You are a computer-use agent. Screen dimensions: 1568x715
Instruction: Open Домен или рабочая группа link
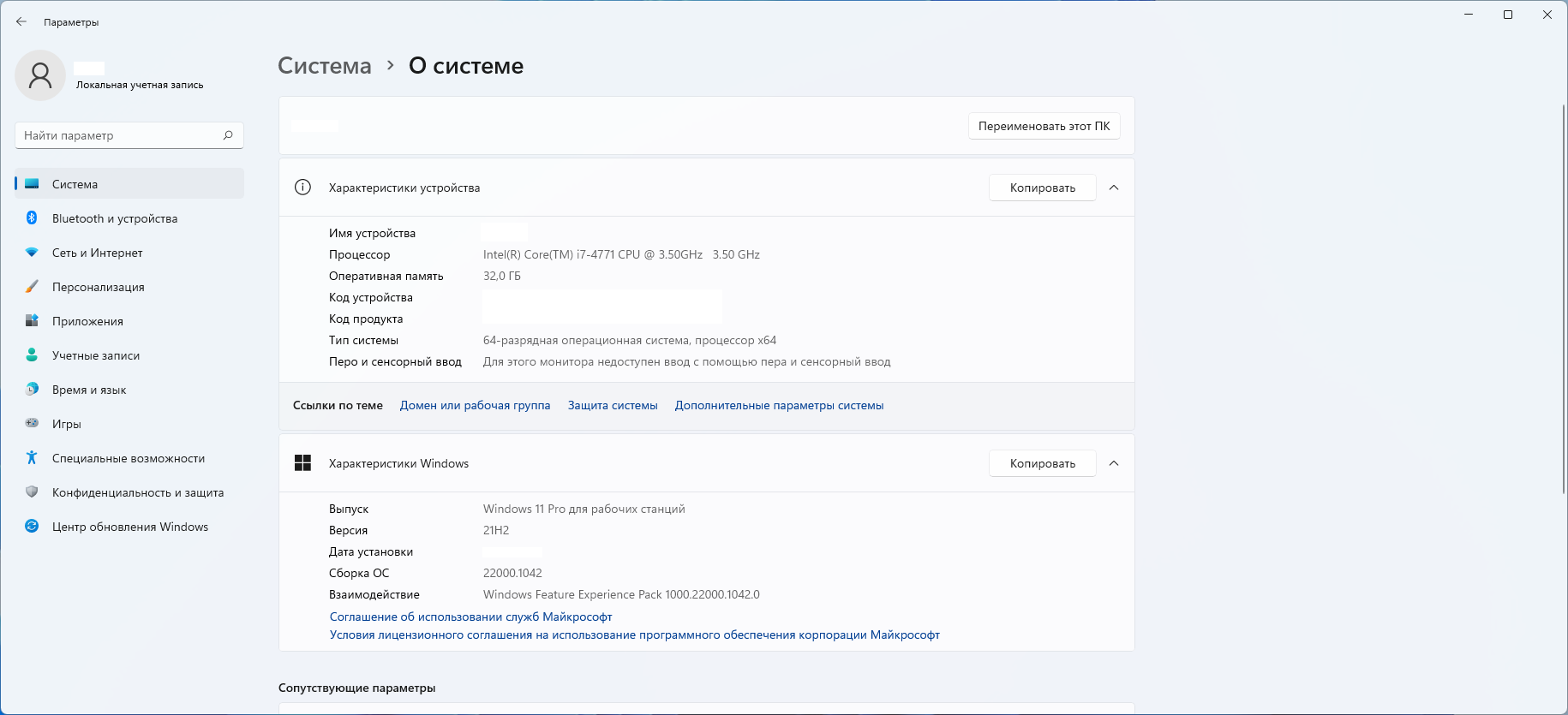pos(475,405)
